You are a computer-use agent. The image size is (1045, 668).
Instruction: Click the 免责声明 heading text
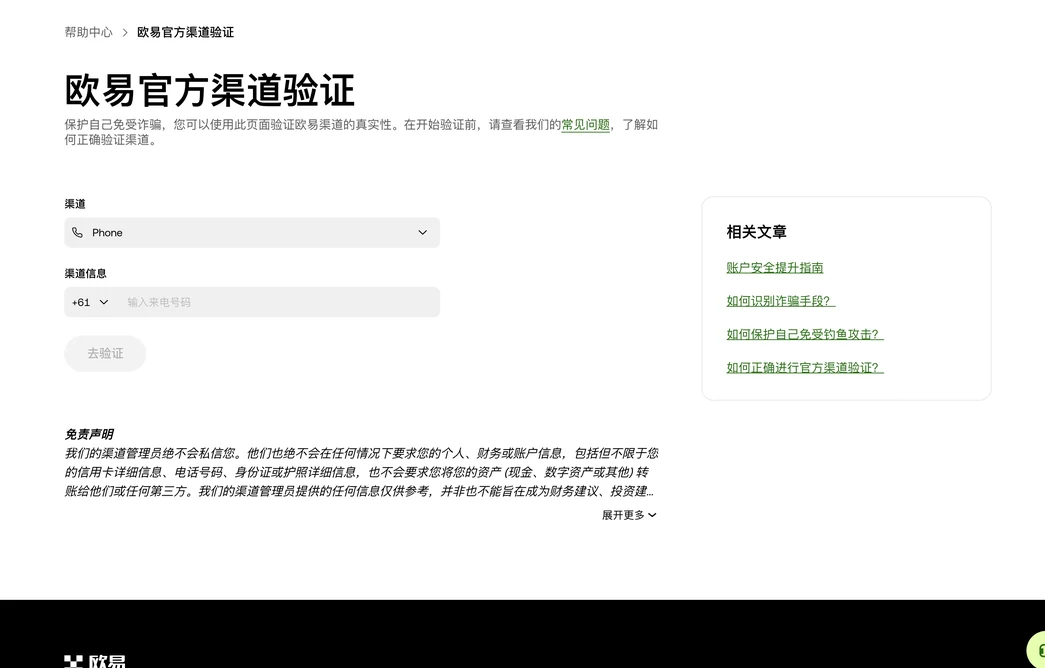tap(89, 434)
